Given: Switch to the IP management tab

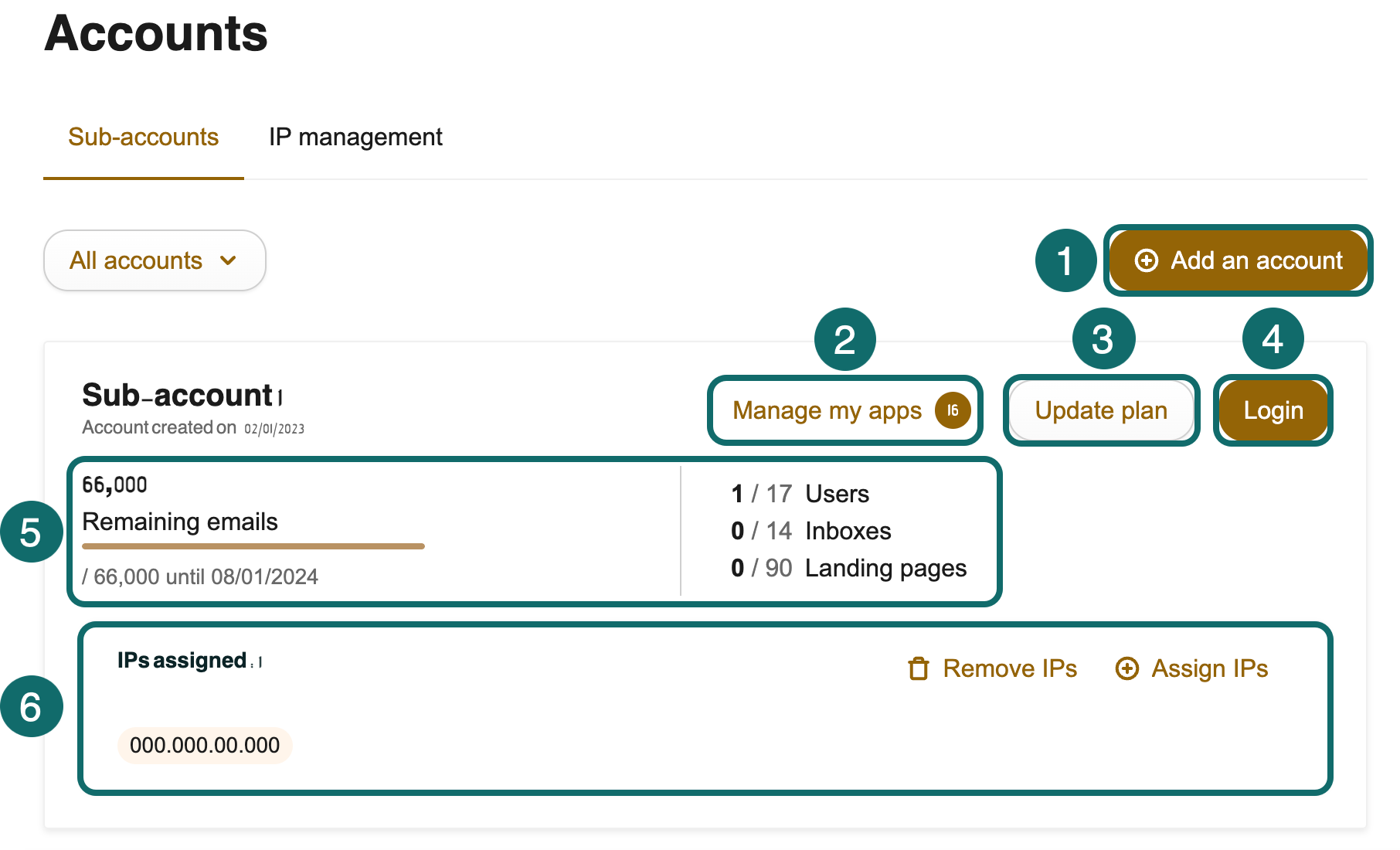Looking at the screenshot, I should (355, 137).
